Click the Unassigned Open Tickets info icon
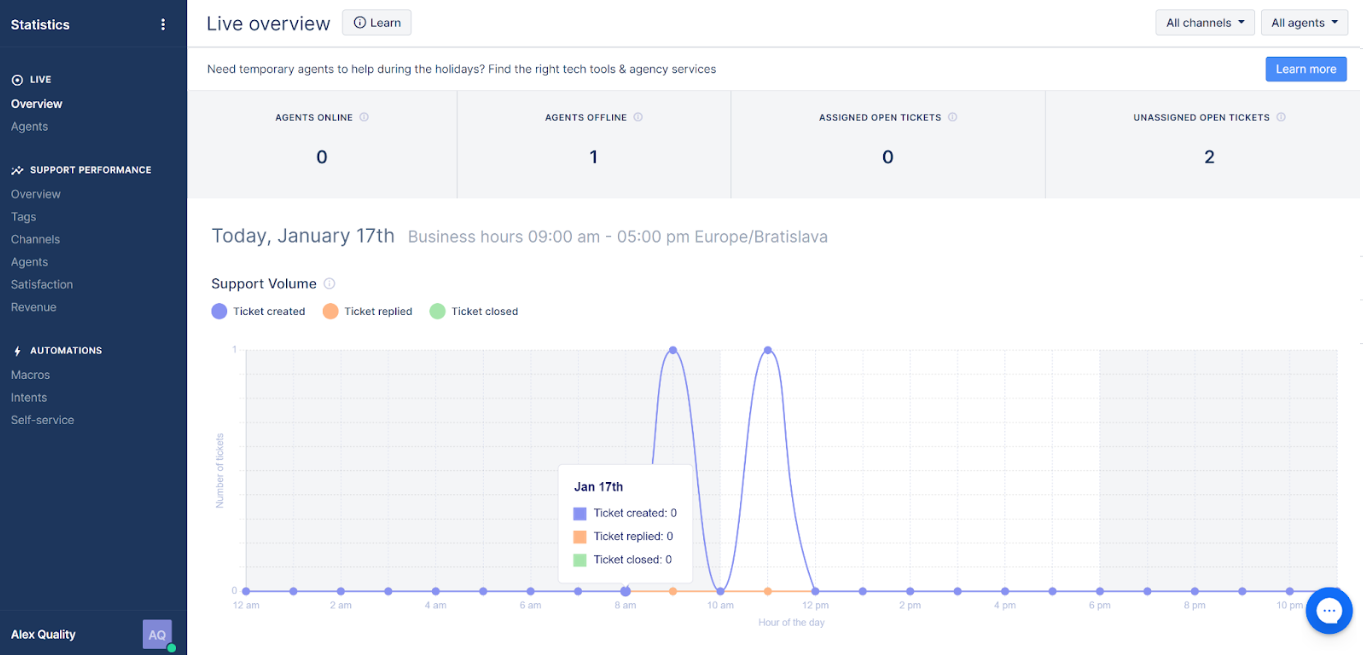The height and width of the screenshot is (655, 1365). tap(1281, 117)
